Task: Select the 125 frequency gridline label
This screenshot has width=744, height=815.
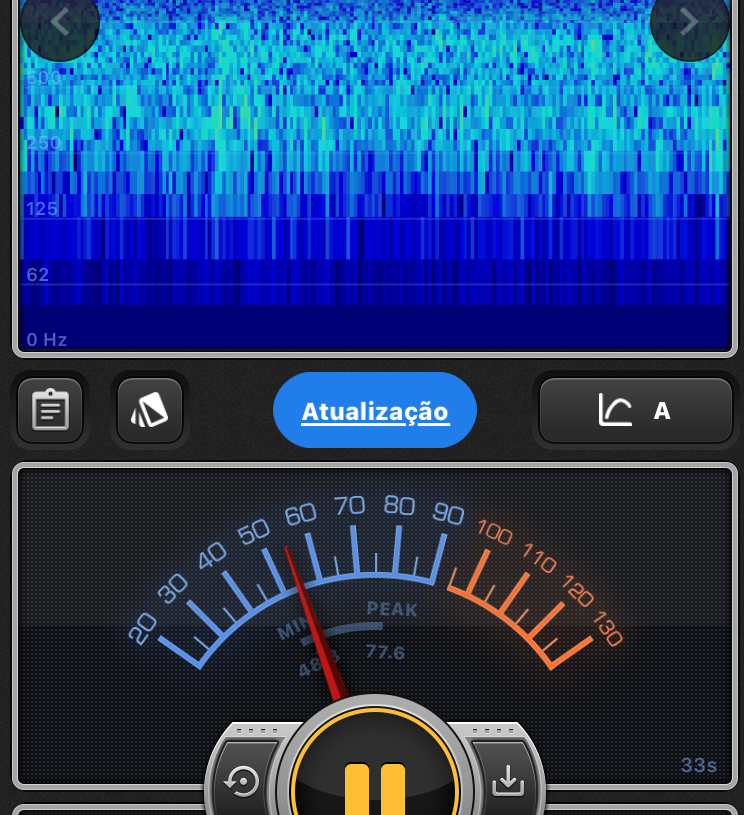Action: click(42, 208)
